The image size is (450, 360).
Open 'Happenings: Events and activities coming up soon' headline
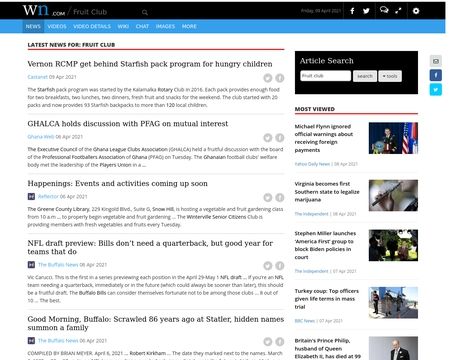point(117,184)
